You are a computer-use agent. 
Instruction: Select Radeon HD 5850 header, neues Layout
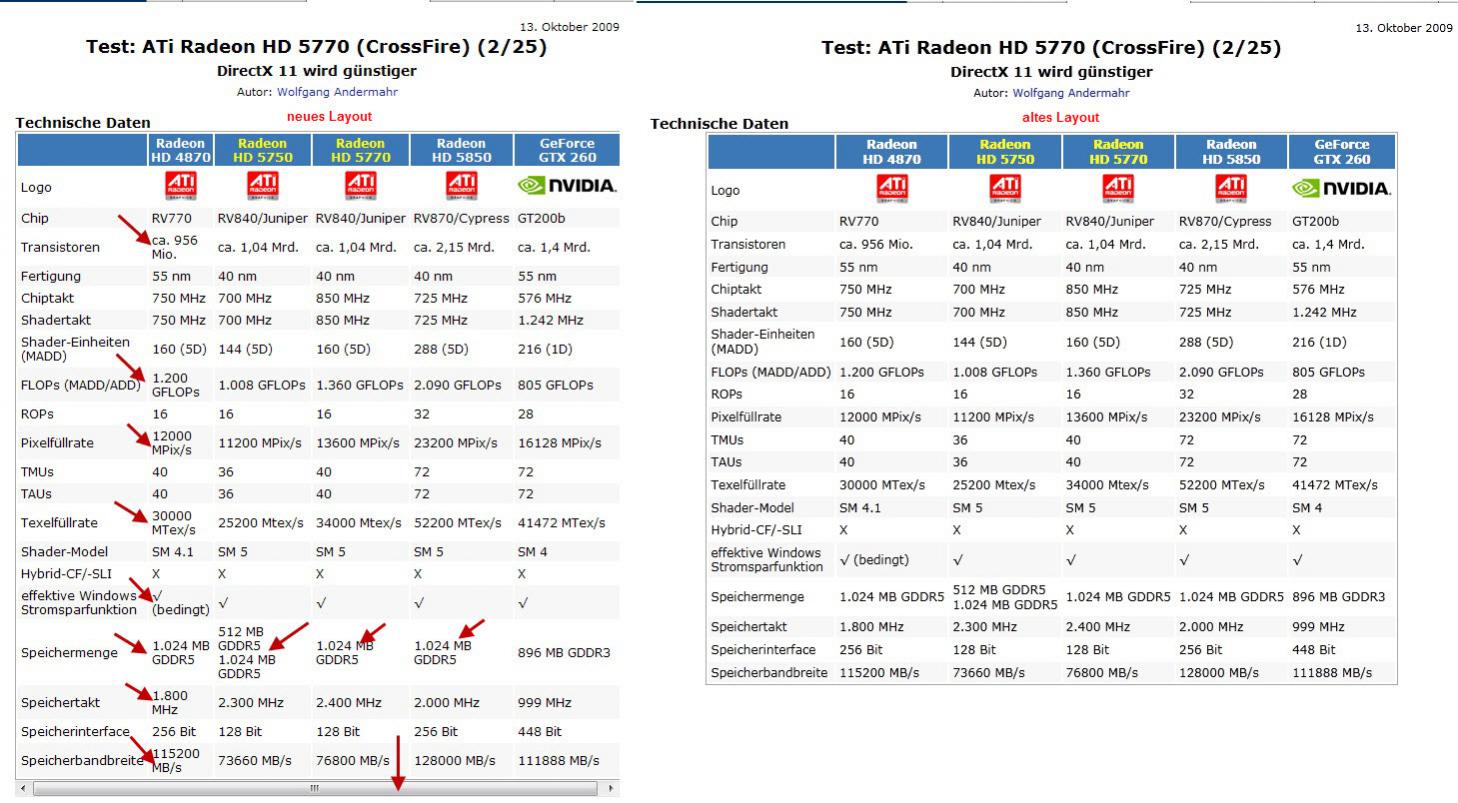click(460, 150)
